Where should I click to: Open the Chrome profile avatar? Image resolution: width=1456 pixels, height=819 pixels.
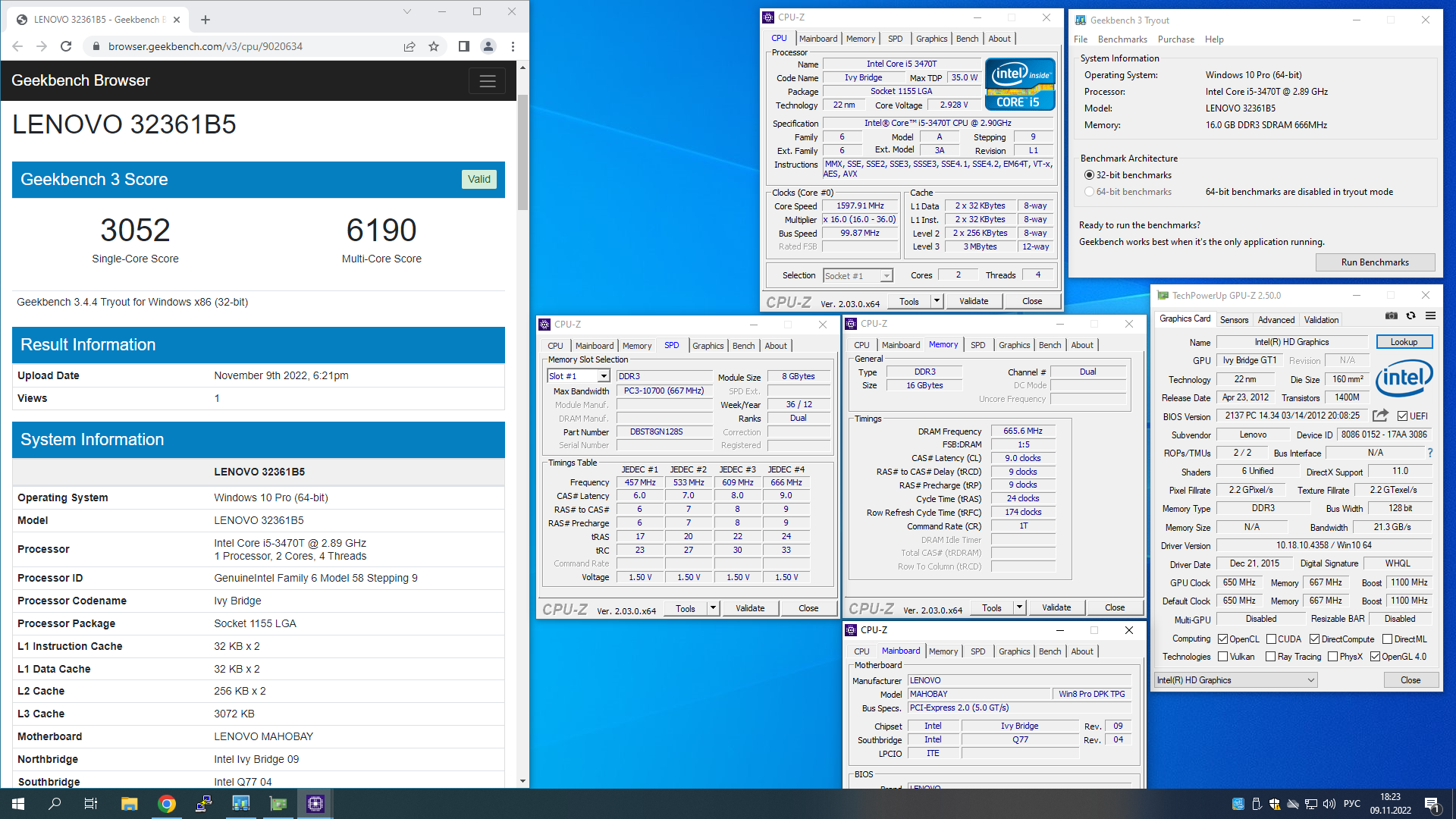[488, 46]
